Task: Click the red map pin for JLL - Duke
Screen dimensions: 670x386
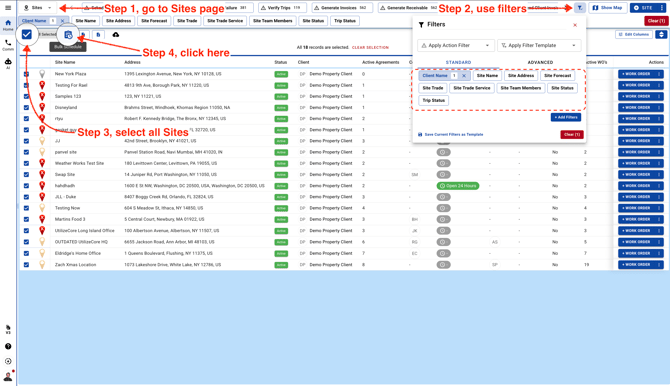Action: tap(42, 197)
